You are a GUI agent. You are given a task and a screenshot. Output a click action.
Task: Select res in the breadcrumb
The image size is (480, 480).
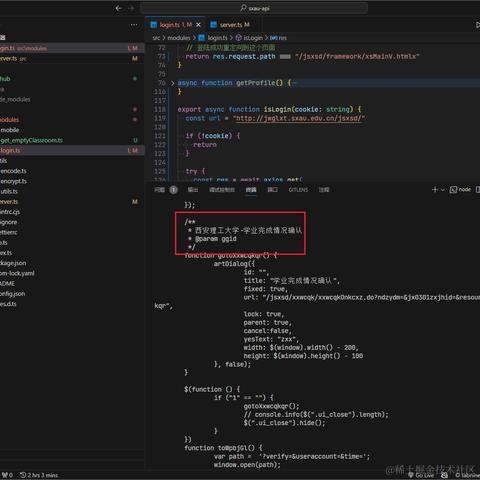tap(282, 38)
